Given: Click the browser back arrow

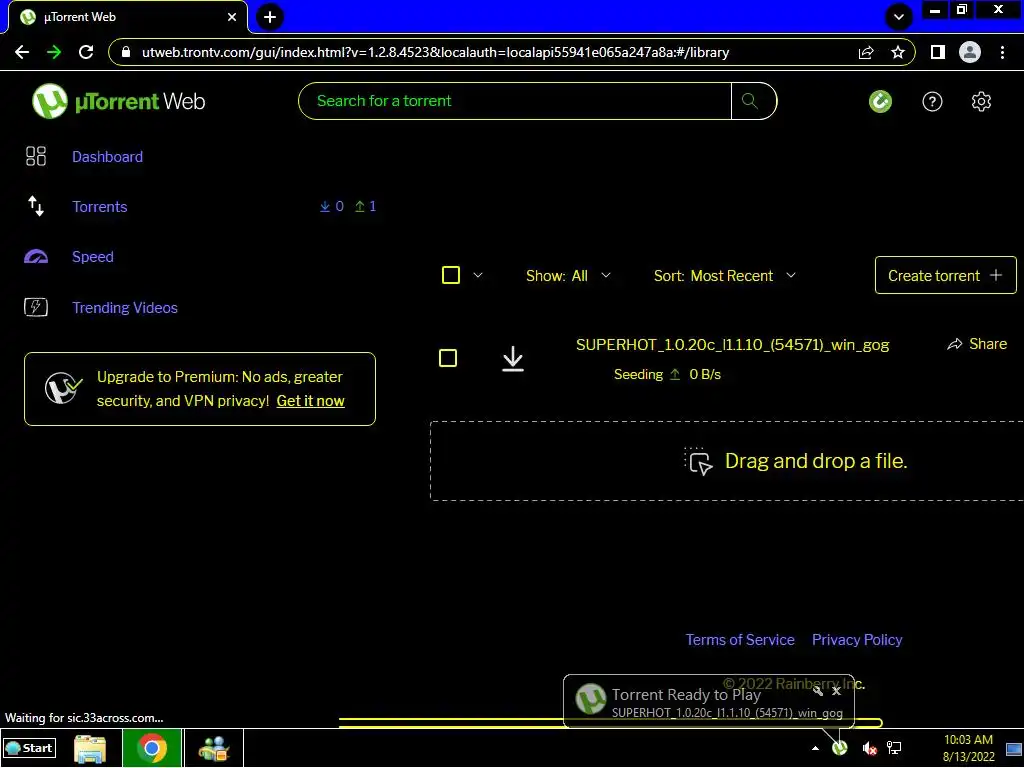Looking at the screenshot, I should [22, 52].
